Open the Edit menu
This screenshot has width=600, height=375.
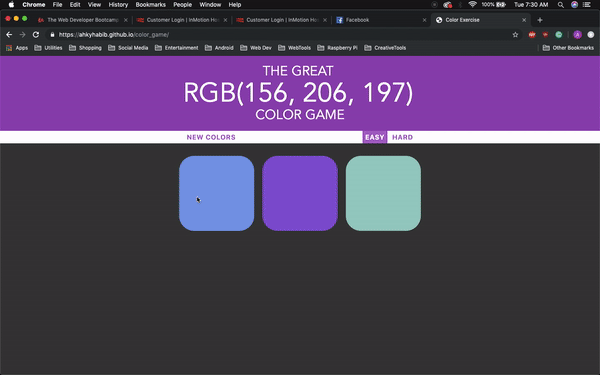(x=75, y=5)
